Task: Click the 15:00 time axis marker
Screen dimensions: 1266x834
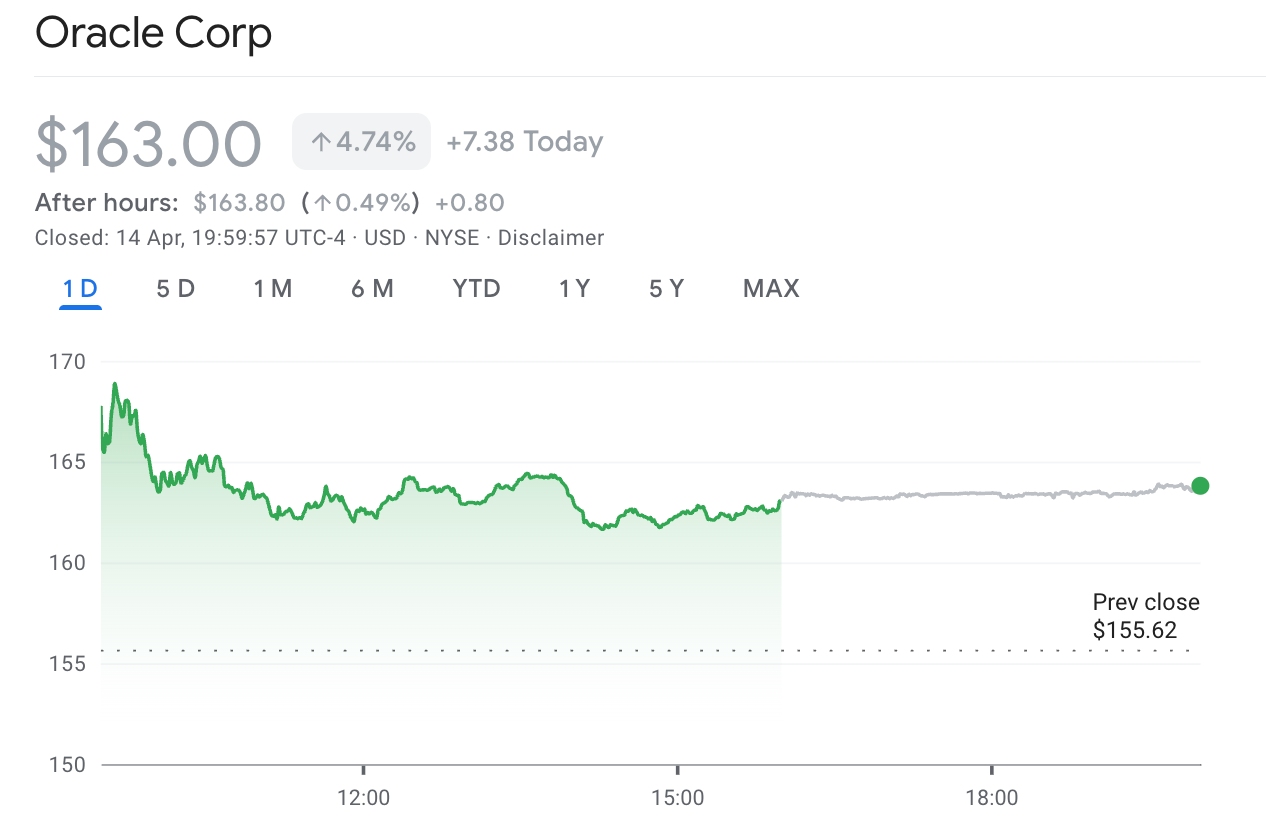Action: click(x=677, y=798)
